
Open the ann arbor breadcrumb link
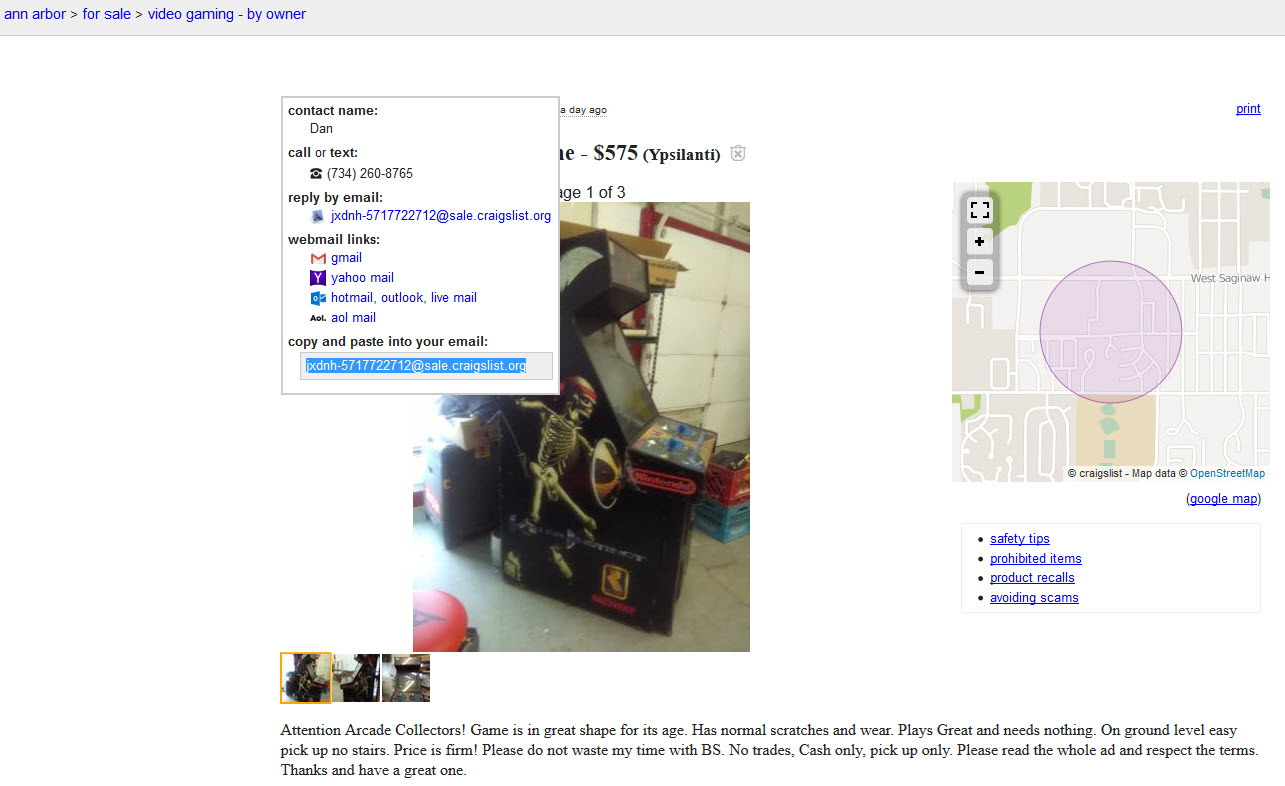(35, 14)
